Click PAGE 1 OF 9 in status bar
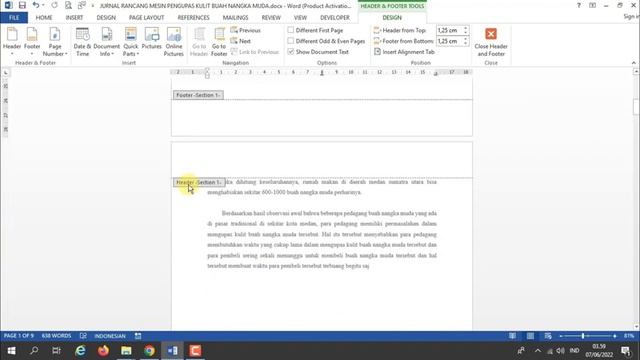640x360 pixels. tap(19, 336)
